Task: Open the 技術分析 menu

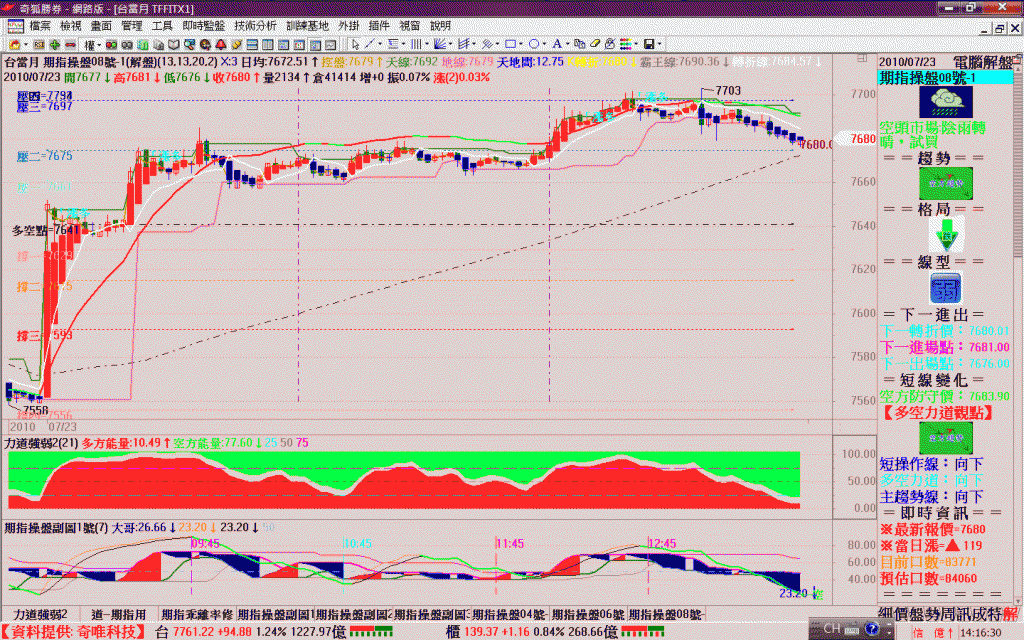Action: pyautogui.click(x=255, y=26)
